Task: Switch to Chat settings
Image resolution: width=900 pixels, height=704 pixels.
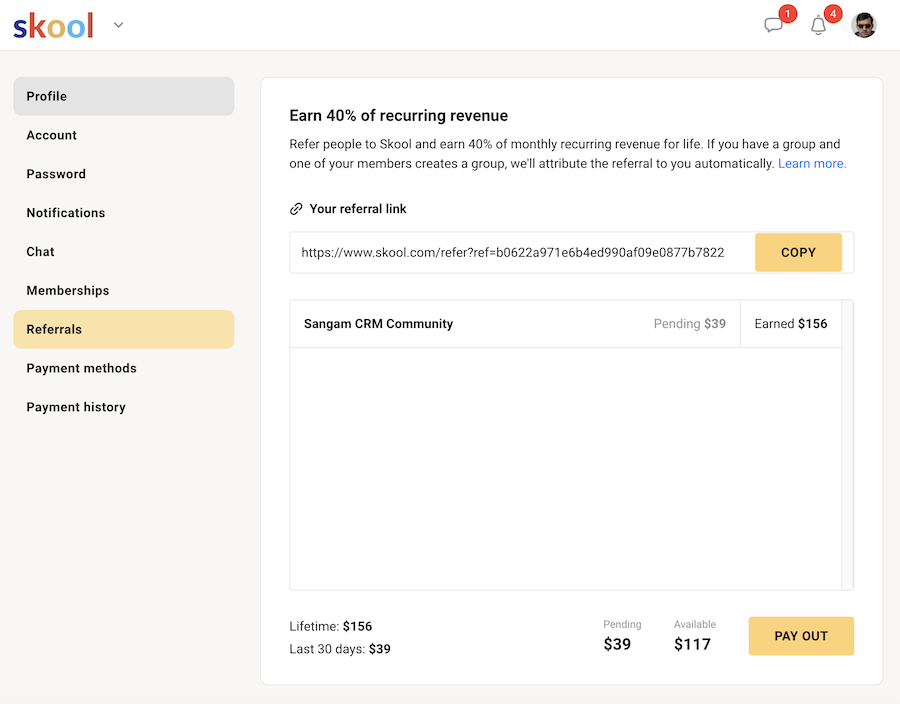Action: coord(123,252)
